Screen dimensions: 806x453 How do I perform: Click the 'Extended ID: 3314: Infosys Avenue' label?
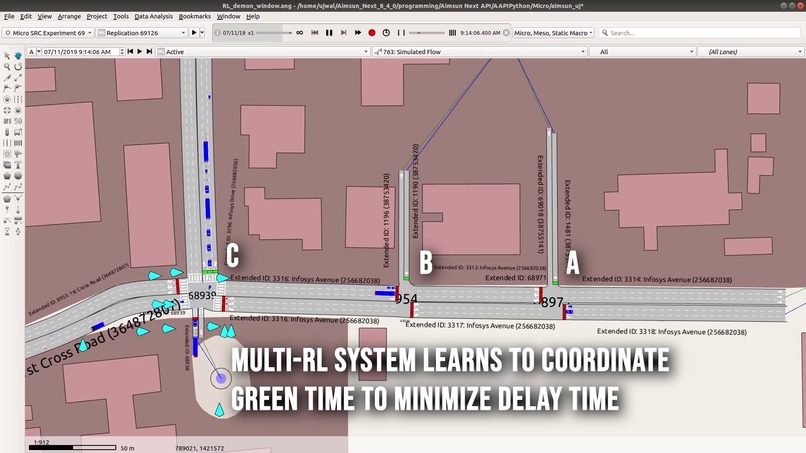pyautogui.click(x=657, y=279)
